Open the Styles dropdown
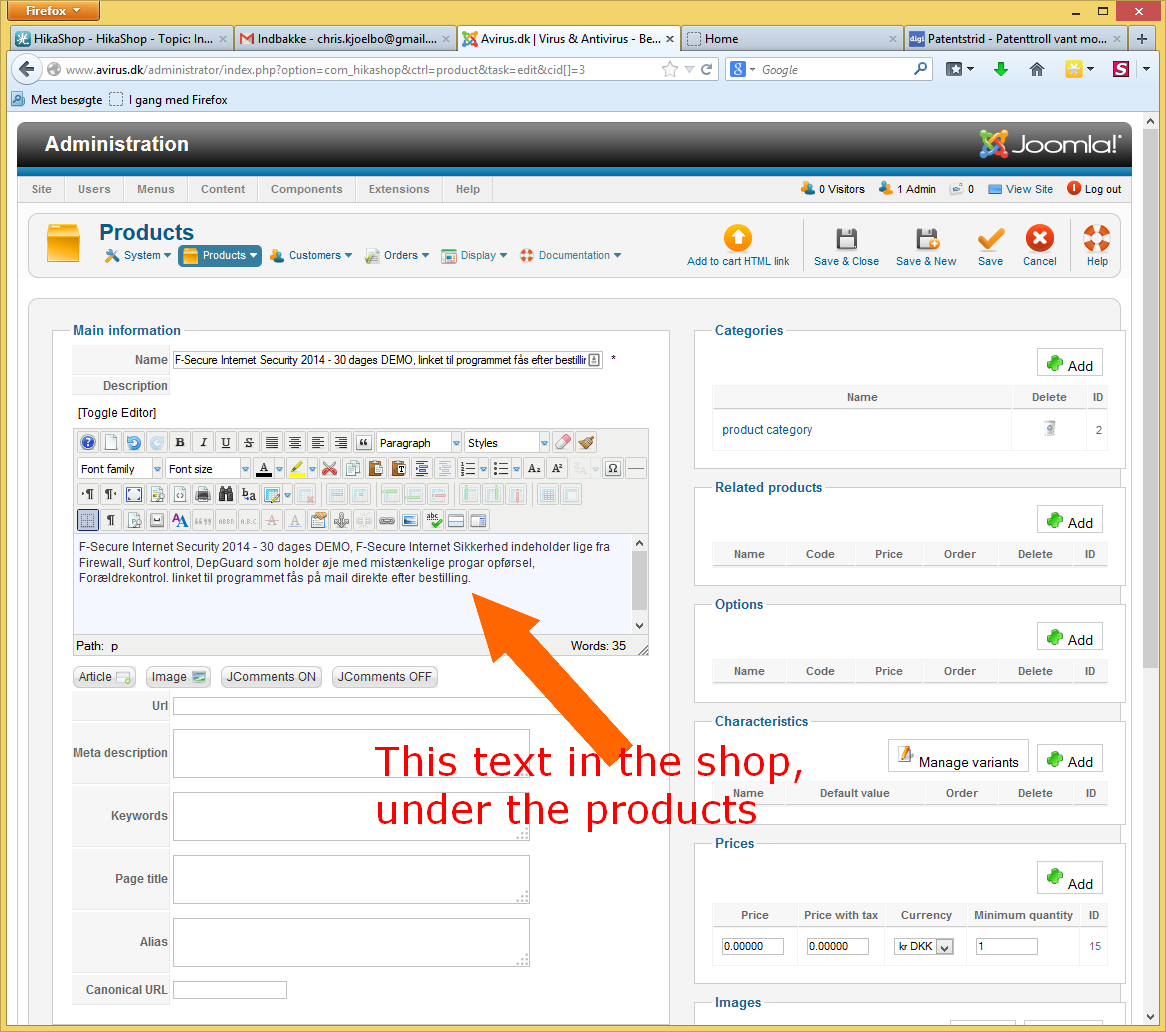 coord(507,443)
